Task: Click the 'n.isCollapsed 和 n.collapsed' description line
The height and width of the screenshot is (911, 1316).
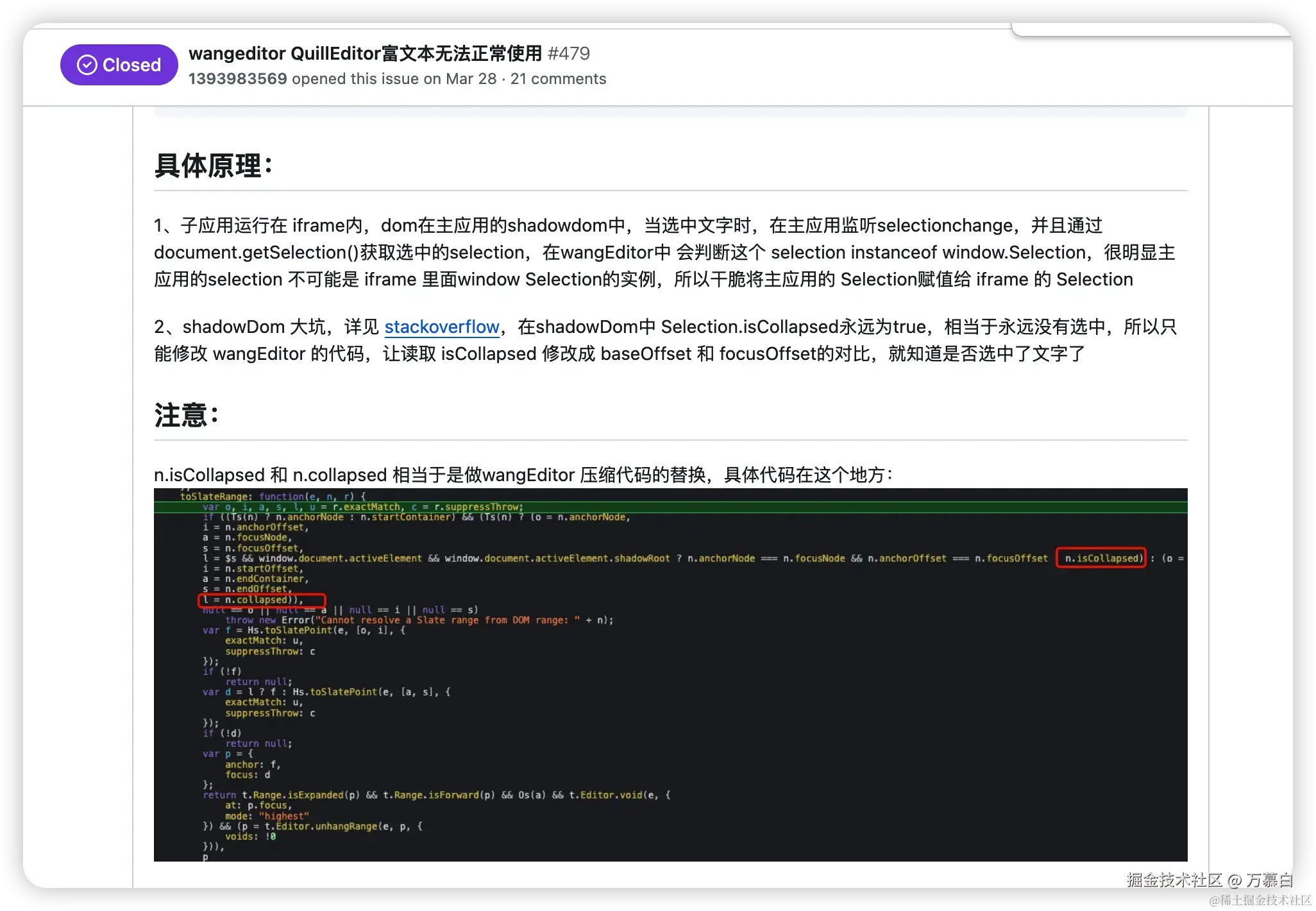Action: 523,475
